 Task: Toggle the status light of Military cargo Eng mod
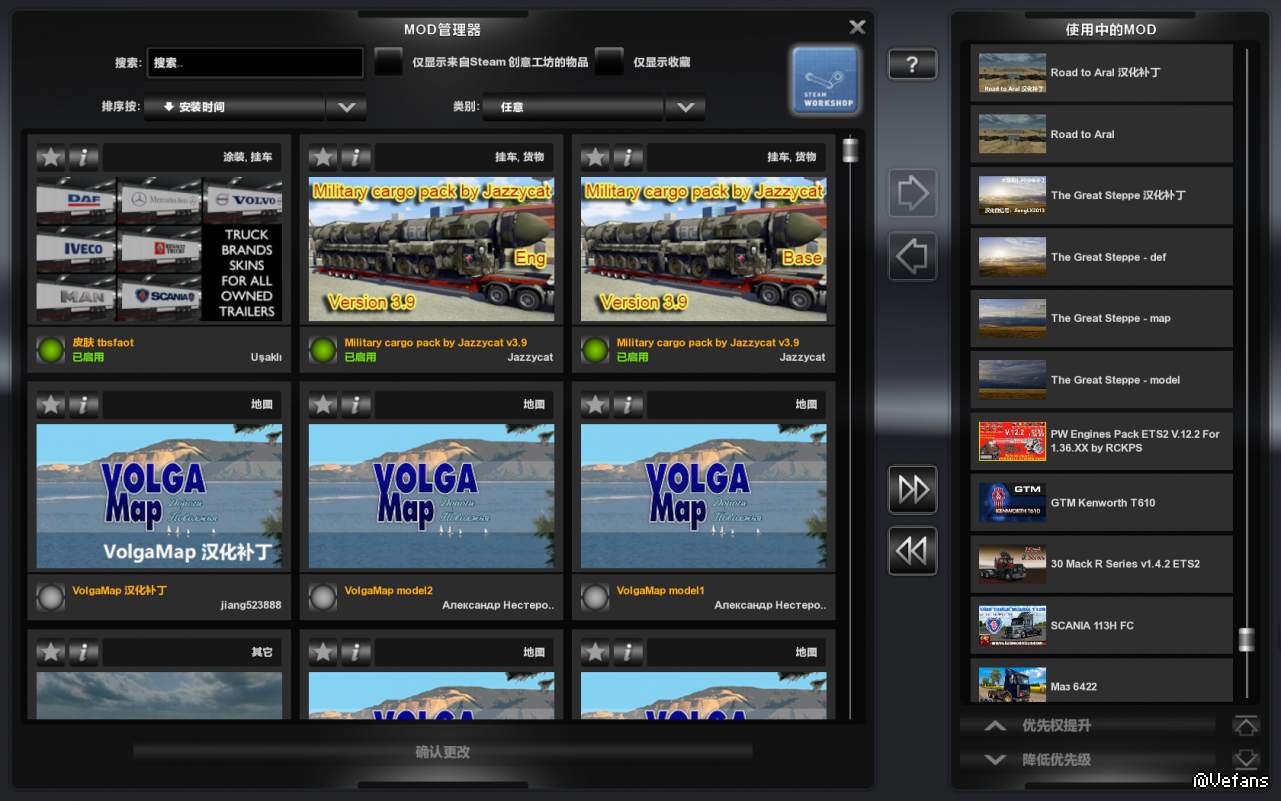pos(323,349)
